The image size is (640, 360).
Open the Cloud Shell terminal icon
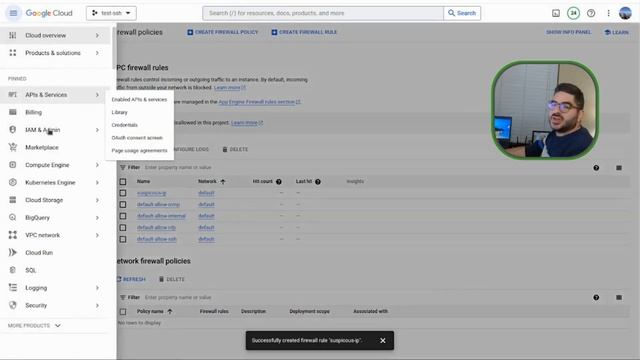coord(556,13)
